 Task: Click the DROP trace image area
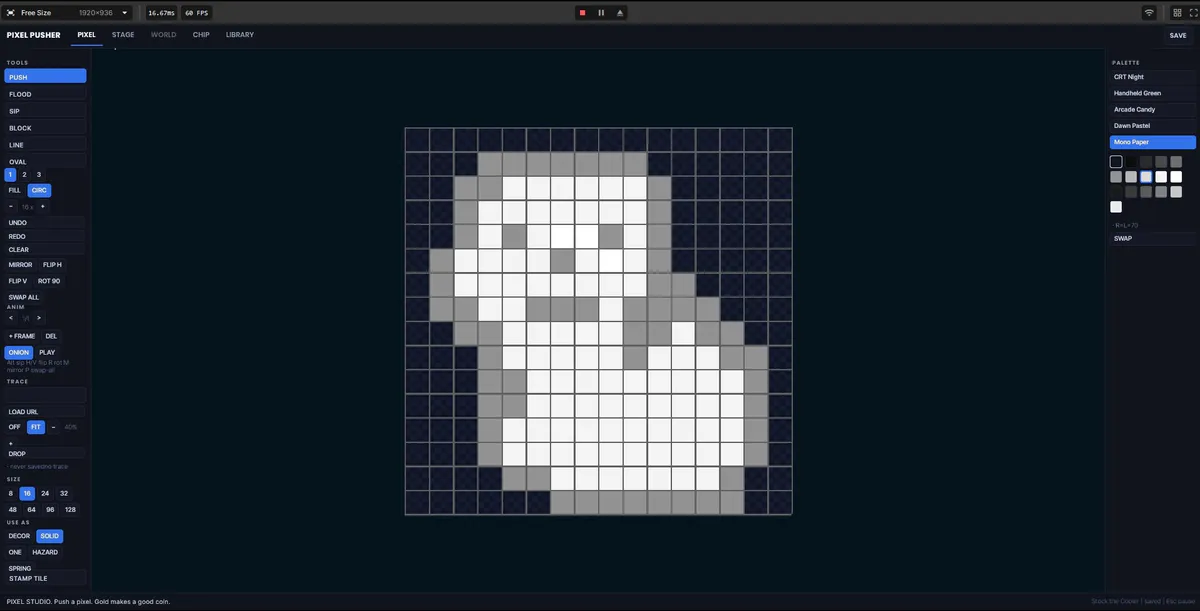45,453
